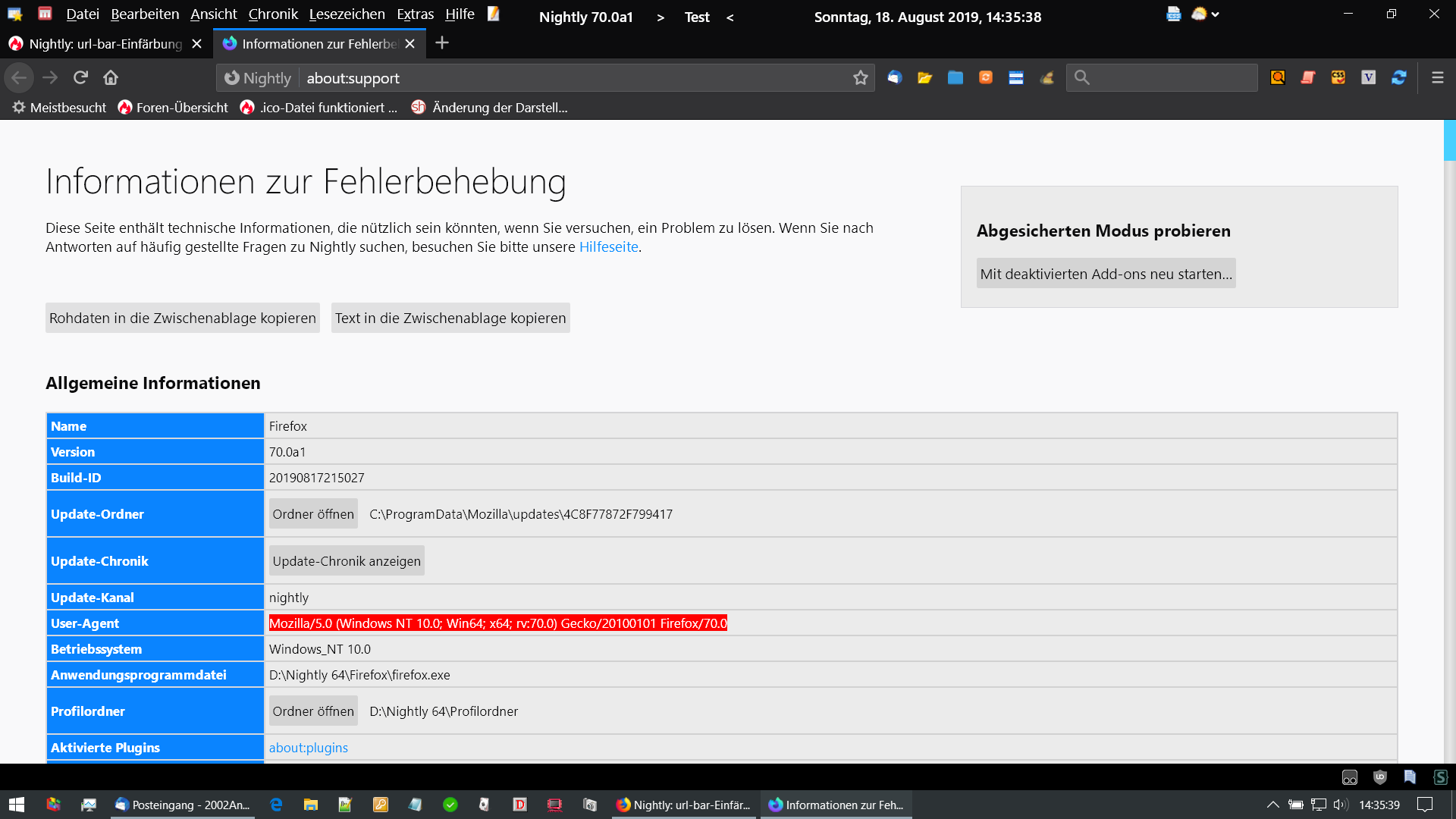Open the hamburger application menu
The width and height of the screenshot is (1456, 819).
tap(1437, 77)
